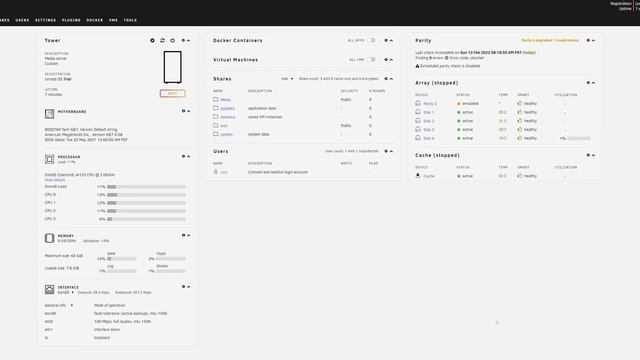Image resolution: width=640 pixels, height=360 pixels.
Task: Toggle the Virtual Machines All VMs switch
Action: point(371,60)
